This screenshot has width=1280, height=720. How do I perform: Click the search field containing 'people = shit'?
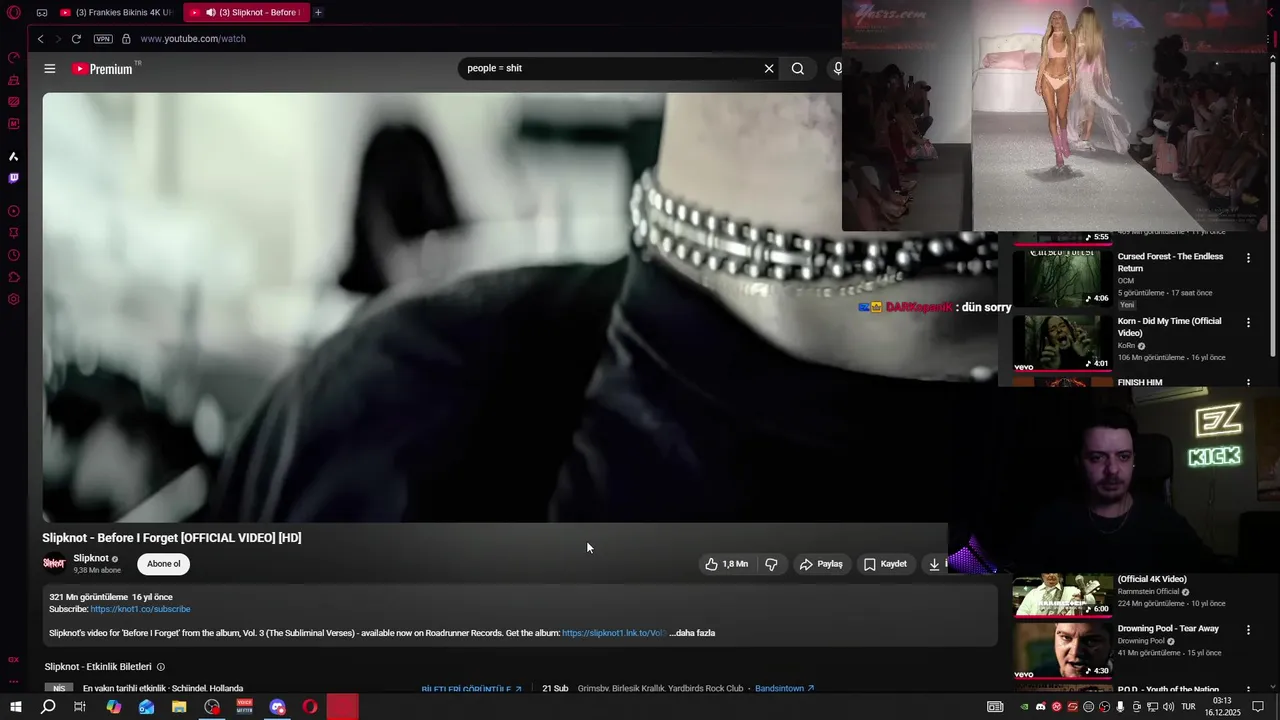coord(610,68)
